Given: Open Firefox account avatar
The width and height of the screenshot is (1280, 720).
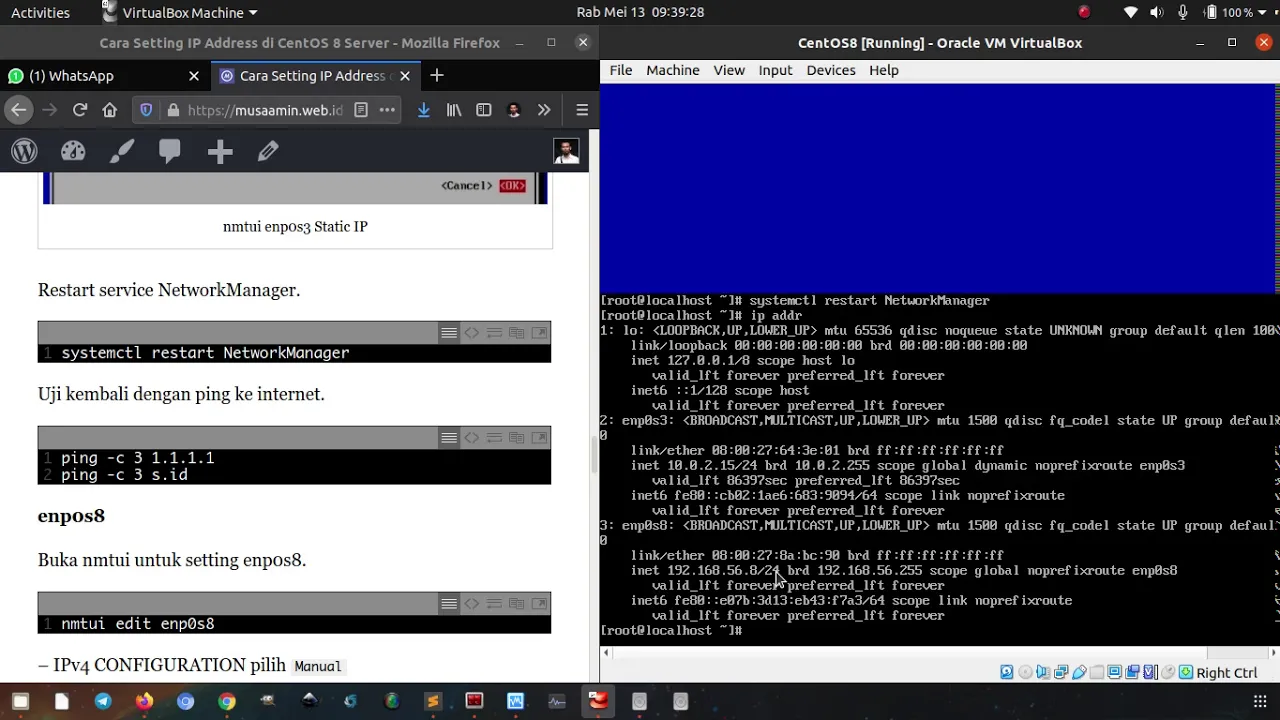Looking at the screenshot, I should pos(514,110).
